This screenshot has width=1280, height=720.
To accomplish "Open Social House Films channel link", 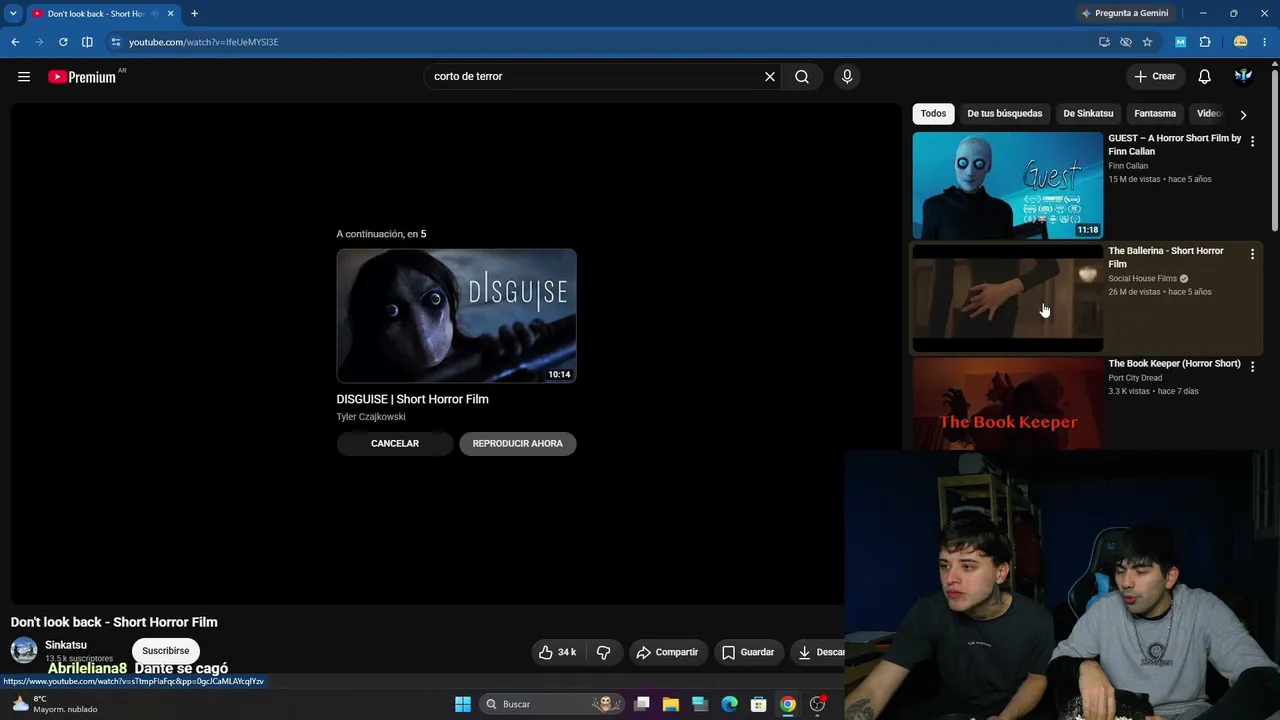I will pos(1142,279).
